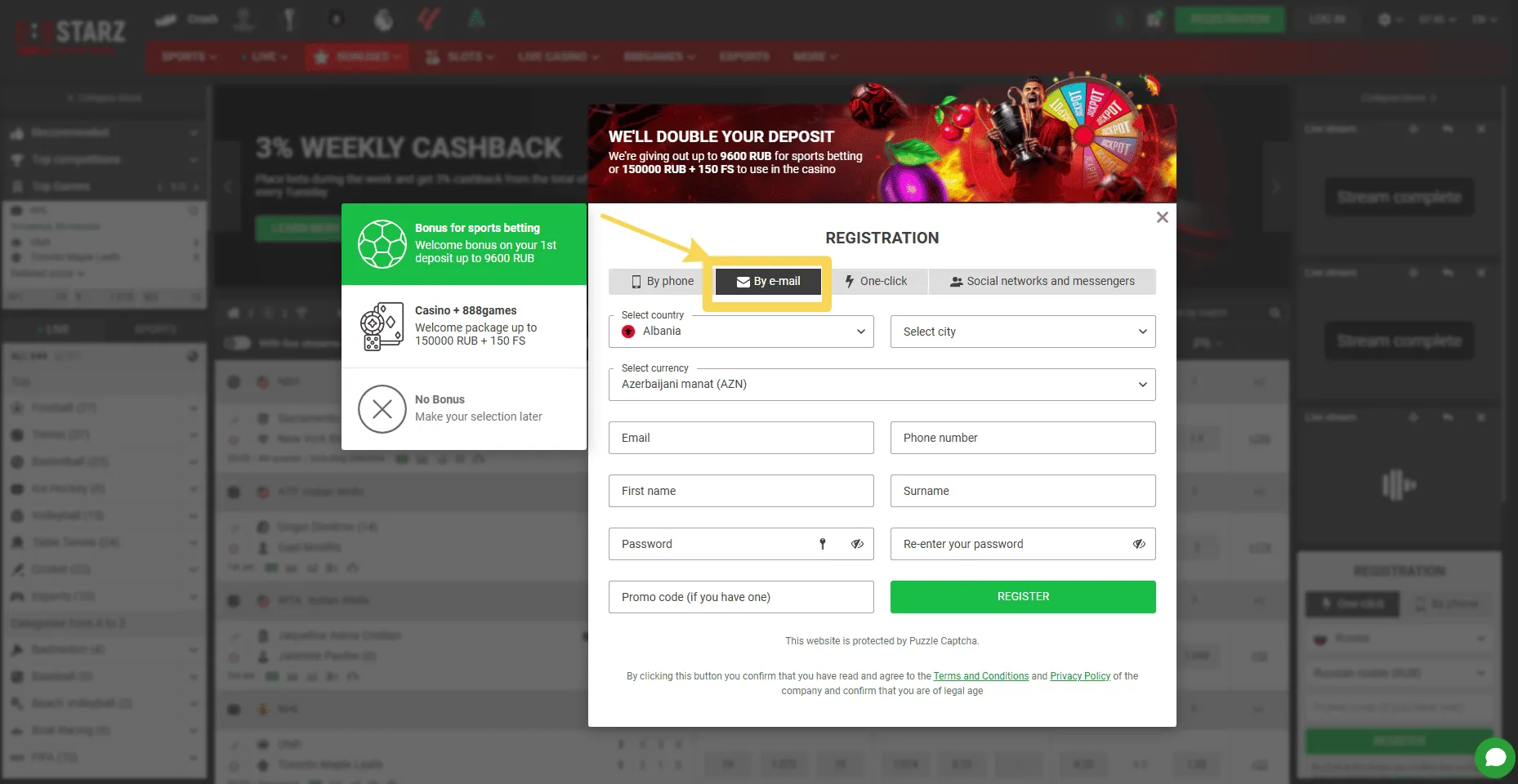Viewport: 1518px width, 784px height.
Task: Click the Email input field
Action: pos(741,438)
